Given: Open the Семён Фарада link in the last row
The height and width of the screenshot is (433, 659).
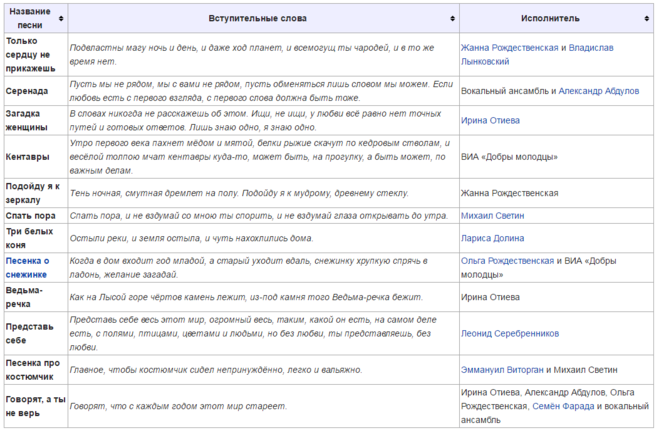Looking at the screenshot, I should point(566,407).
